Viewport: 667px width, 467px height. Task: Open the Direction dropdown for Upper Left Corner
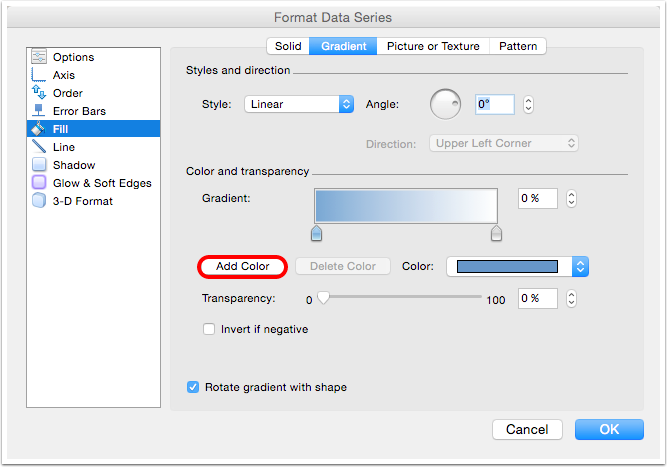(504, 143)
